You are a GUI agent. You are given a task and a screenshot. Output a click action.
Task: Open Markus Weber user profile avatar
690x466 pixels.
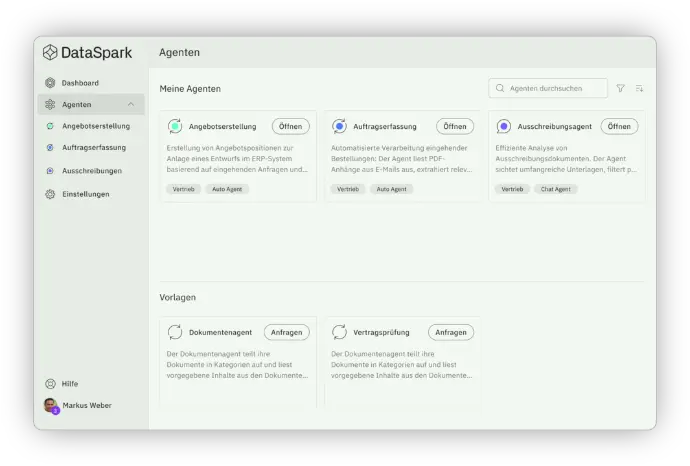pos(50,405)
